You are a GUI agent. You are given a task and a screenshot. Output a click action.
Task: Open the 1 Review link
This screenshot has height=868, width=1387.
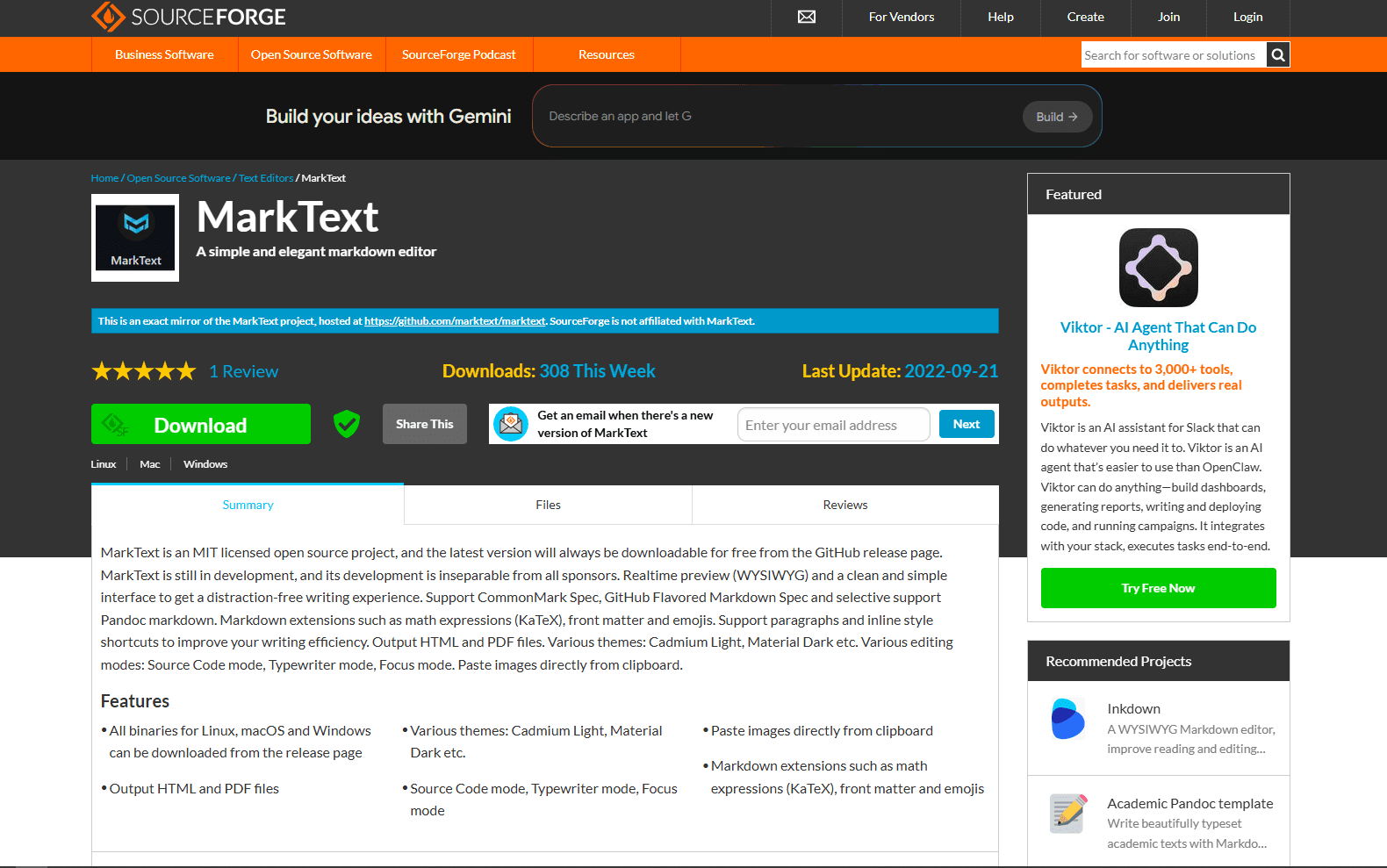pyautogui.click(x=243, y=371)
